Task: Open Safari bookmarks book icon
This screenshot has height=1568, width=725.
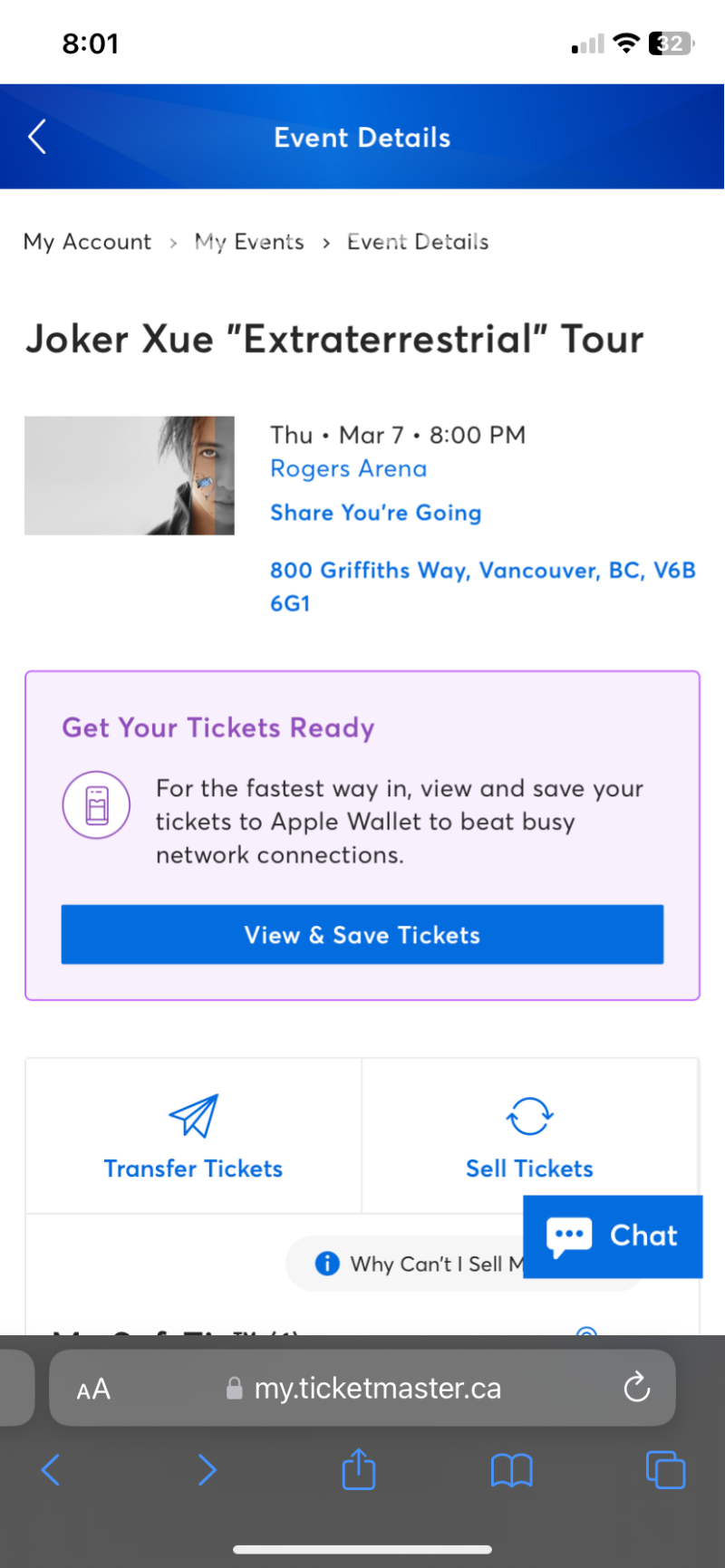Action: tap(511, 1469)
